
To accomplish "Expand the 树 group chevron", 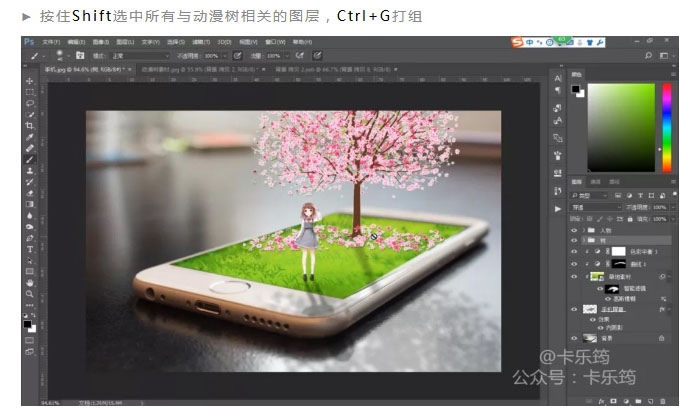I will tap(583, 240).
